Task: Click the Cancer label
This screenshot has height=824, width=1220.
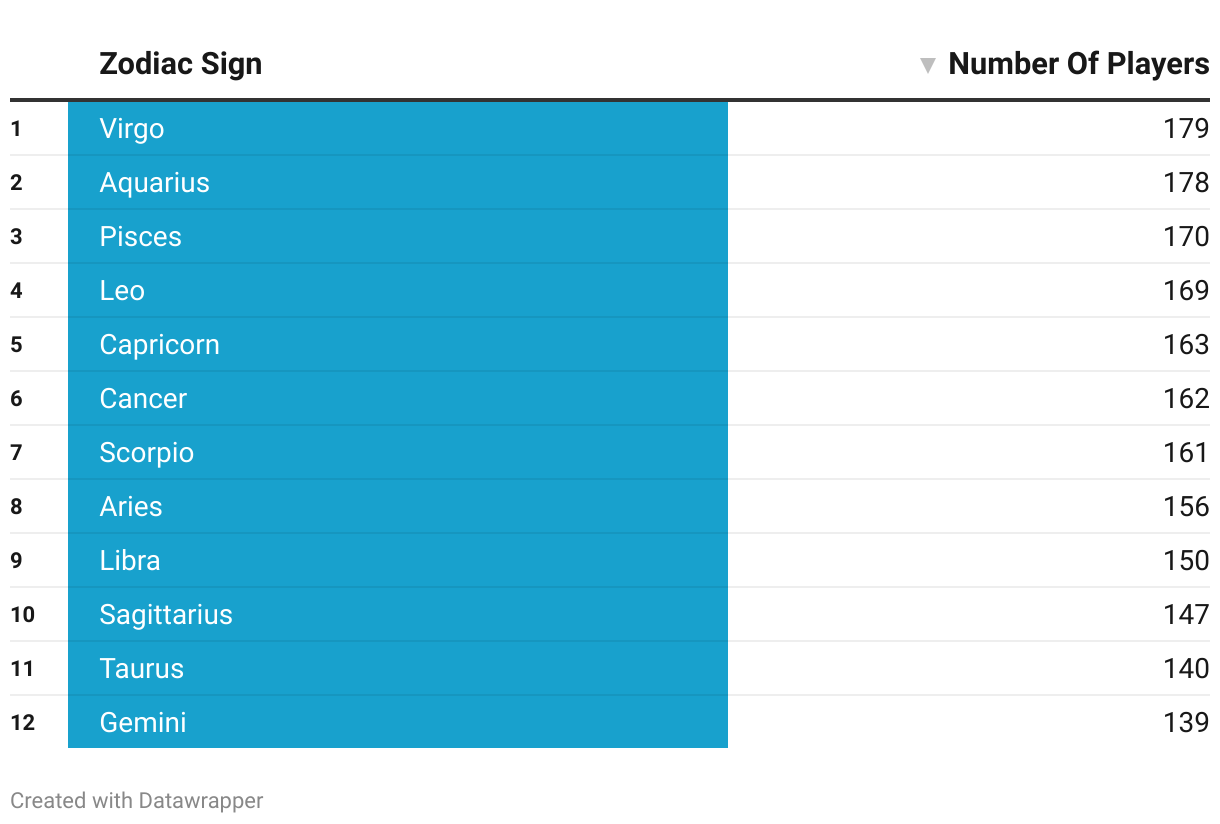Action: [143, 399]
